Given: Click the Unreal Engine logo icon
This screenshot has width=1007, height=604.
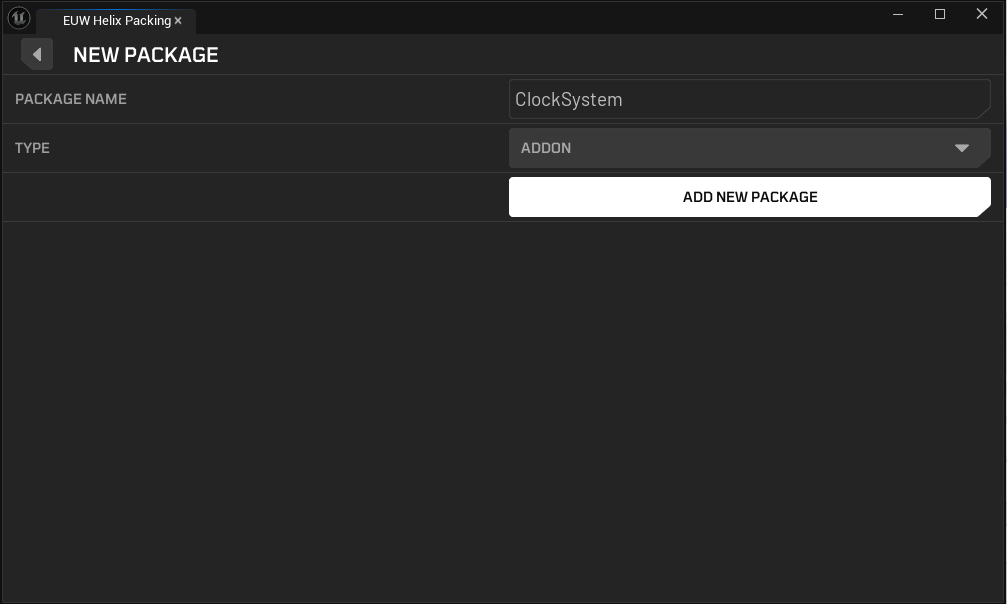Looking at the screenshot, I should click(x=19, y=18).
